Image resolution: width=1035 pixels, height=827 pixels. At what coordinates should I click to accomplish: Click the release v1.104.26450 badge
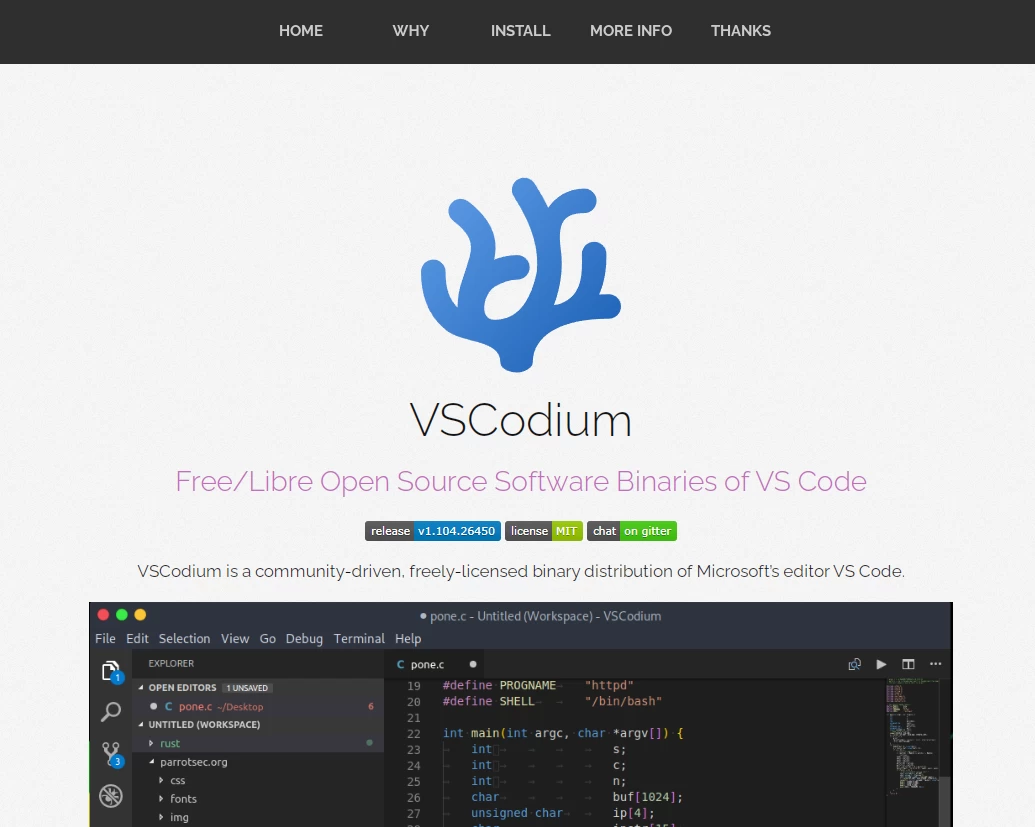tap(433, 531)
